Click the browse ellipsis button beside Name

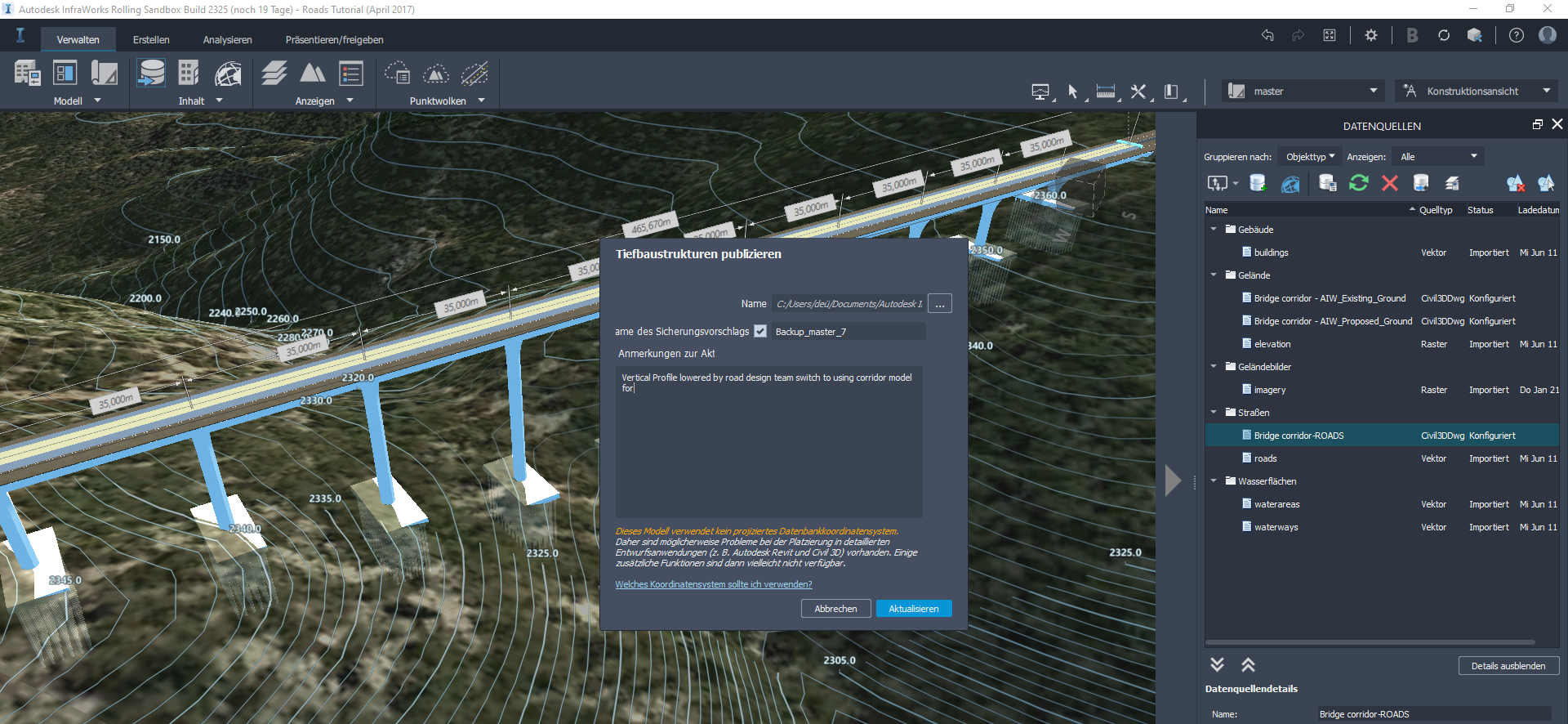[x=940, y=304]
